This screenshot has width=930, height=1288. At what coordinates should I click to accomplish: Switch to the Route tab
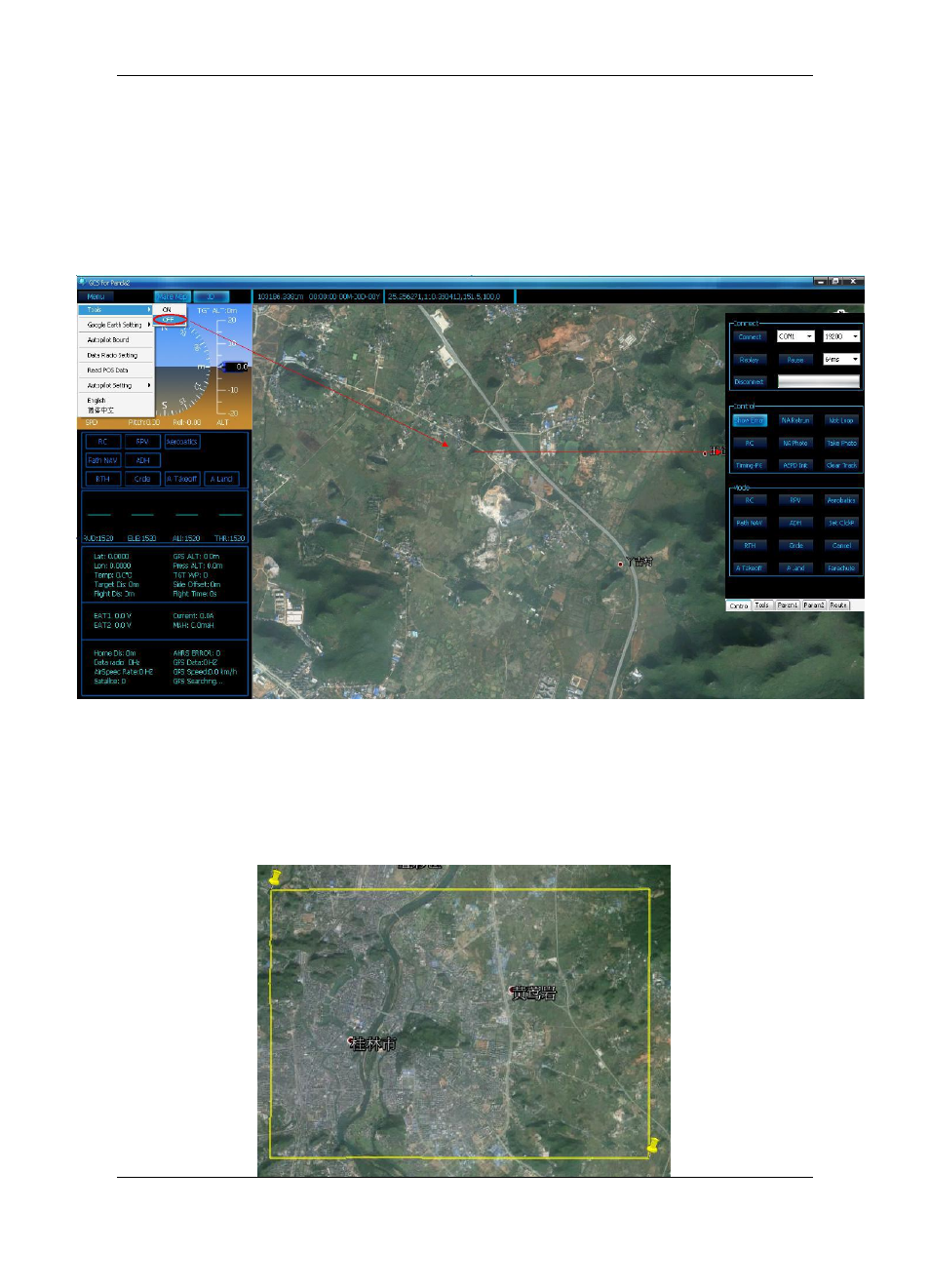[838, 605]
